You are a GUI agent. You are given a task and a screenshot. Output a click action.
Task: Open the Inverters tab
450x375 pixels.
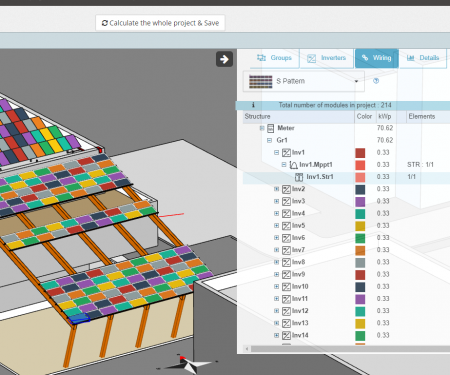pos(327,58)
